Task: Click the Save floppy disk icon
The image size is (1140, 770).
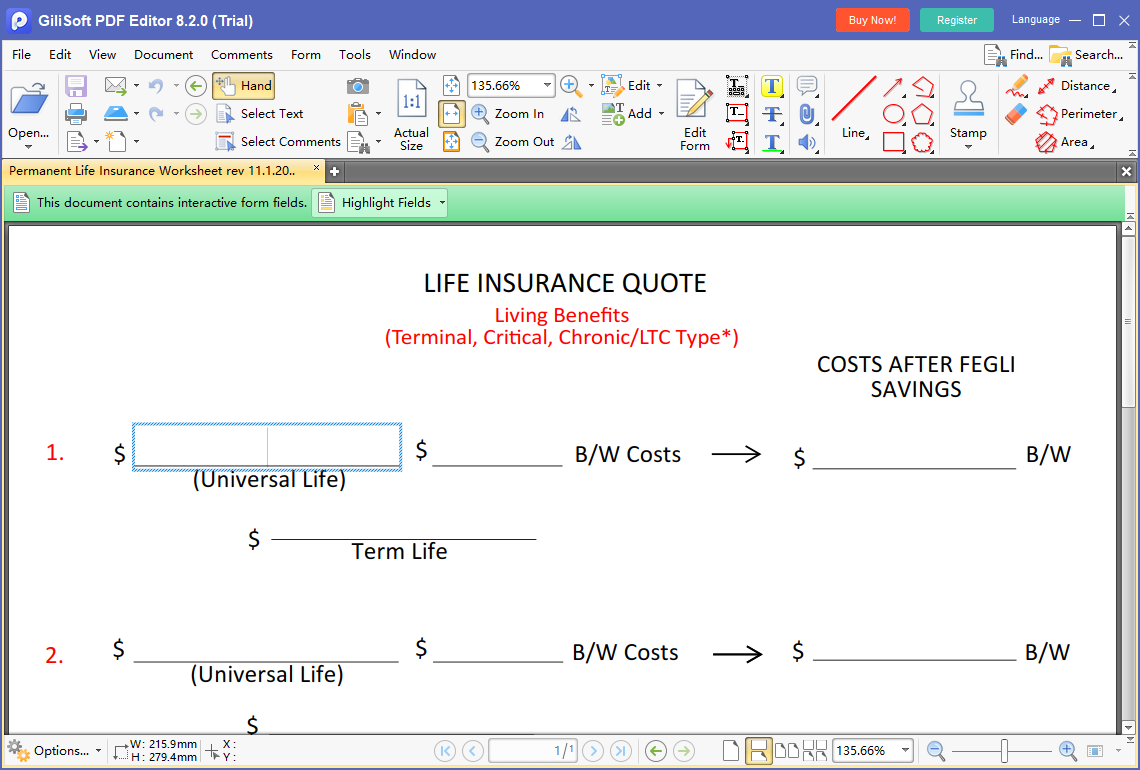Action: [x=76, y=86]
